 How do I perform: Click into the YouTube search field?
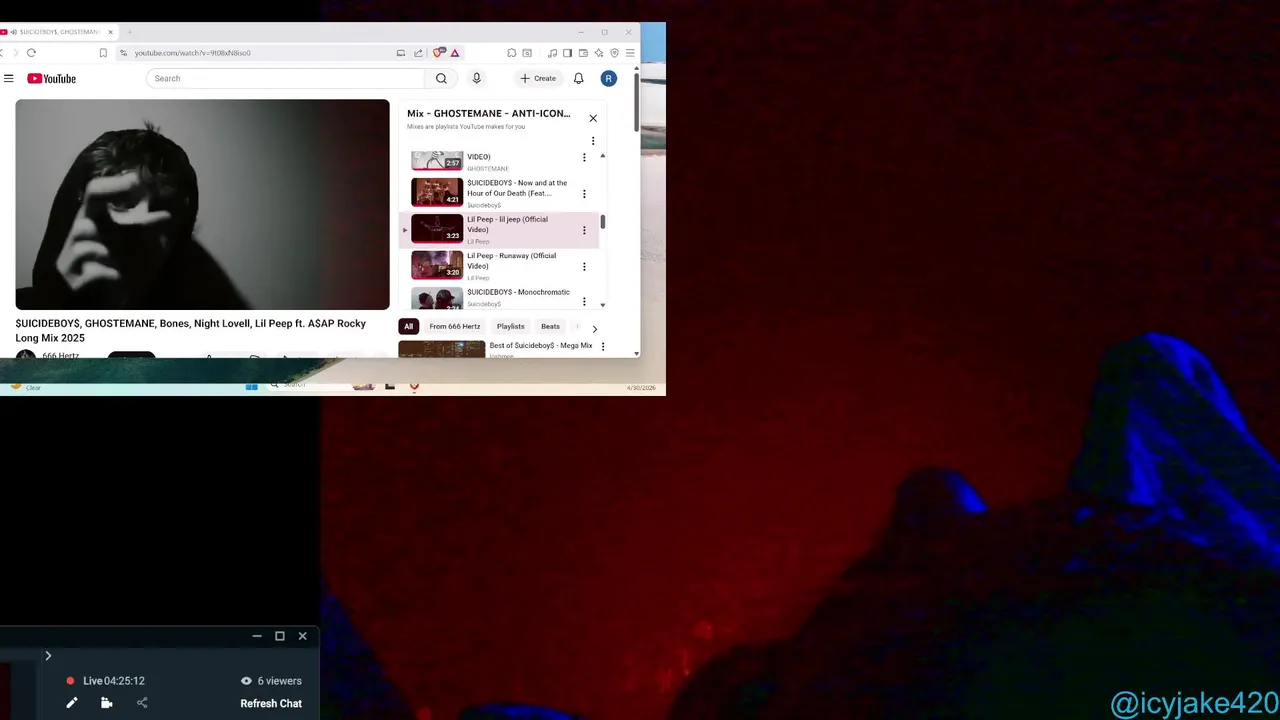(285, 78)
